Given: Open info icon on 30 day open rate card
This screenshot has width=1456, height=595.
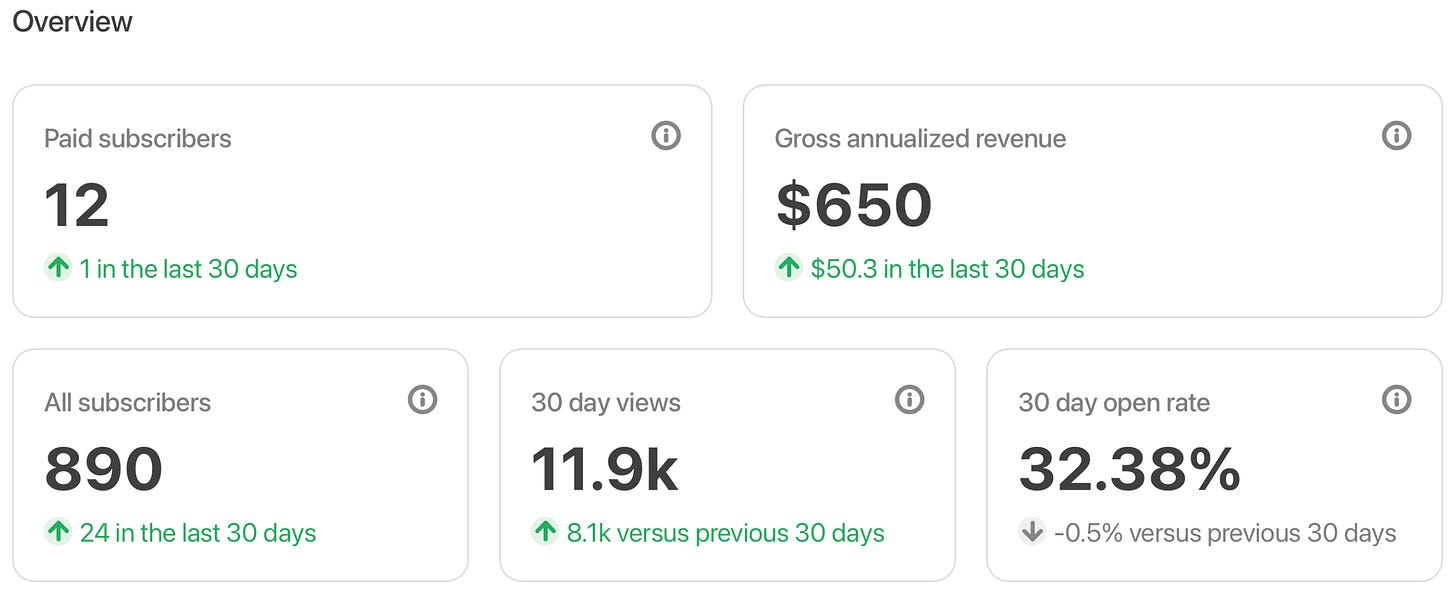Looking at the screenshot, I should pos(1396,400).
